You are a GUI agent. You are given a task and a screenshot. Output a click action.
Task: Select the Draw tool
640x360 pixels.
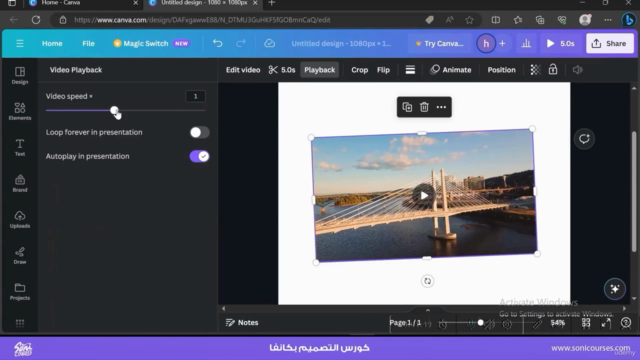(x=20, y=255)
